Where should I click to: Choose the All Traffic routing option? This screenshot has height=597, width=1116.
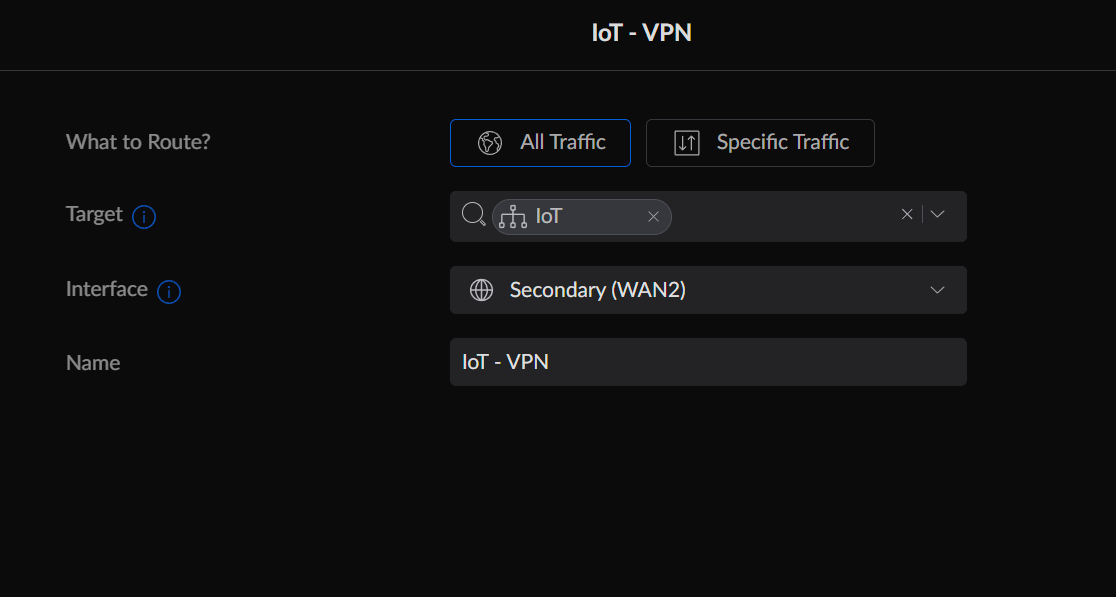pyautogui.click(x=540, y=143)
